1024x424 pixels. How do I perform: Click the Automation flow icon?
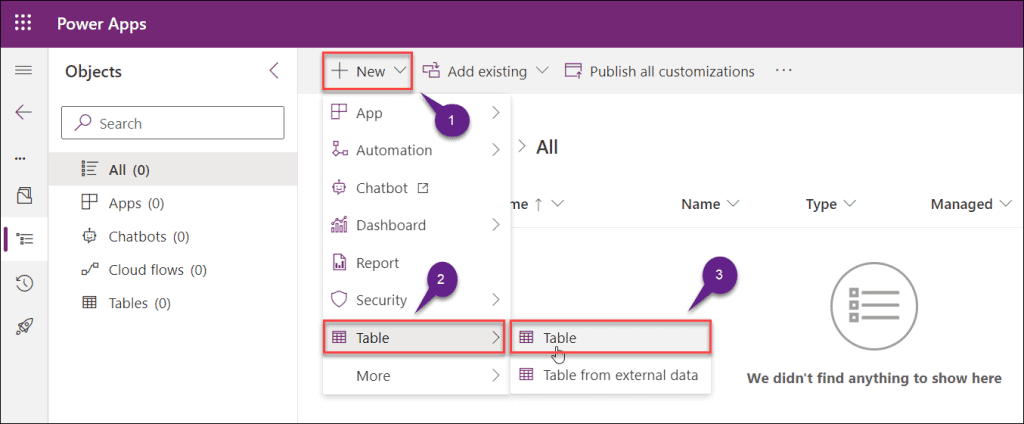click(339, 150)
